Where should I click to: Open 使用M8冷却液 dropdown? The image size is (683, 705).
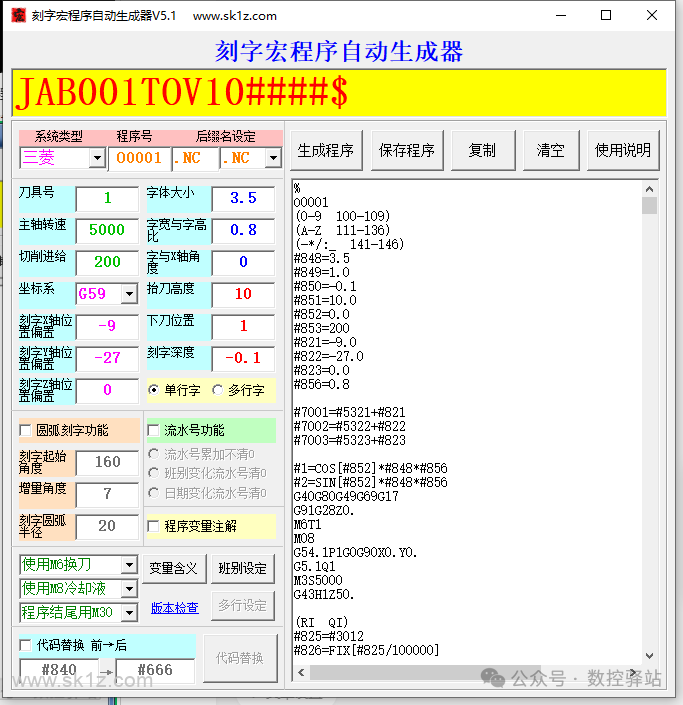click(129, 589)
